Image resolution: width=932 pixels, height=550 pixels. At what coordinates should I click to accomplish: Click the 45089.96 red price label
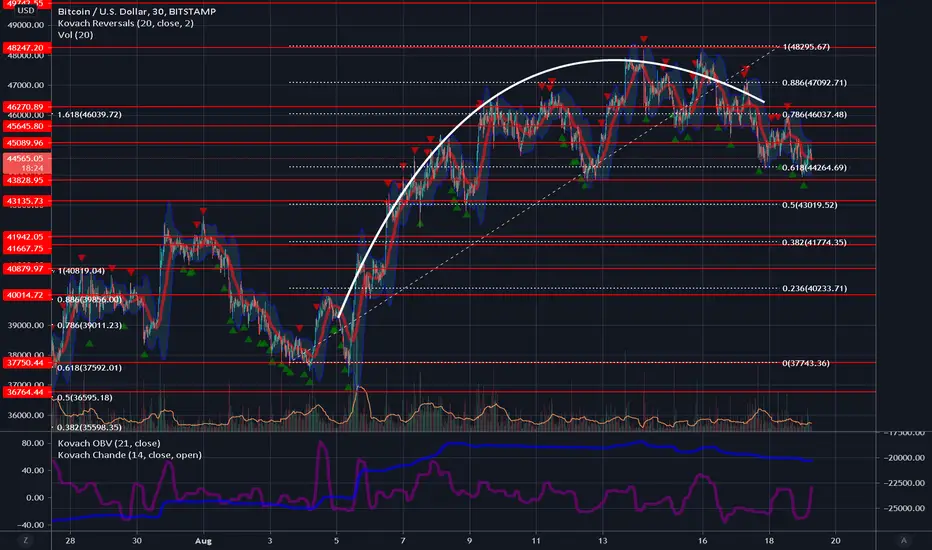click(27, 143)
